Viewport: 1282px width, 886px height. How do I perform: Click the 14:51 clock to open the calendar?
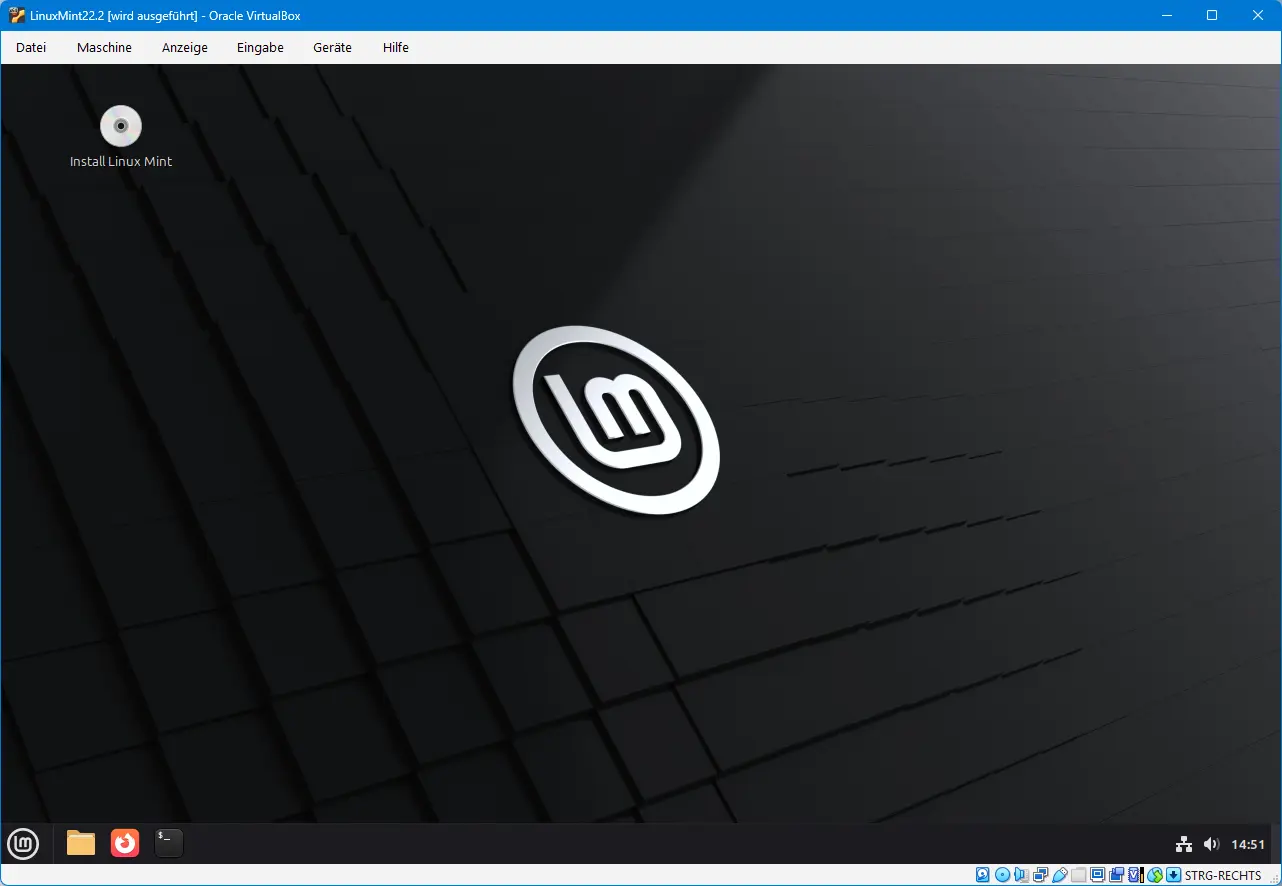1246,843
